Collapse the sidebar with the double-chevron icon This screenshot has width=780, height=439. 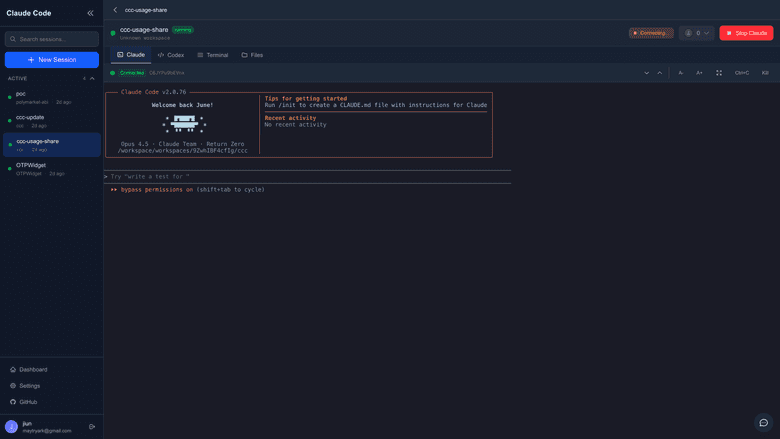(x=90, y=13)
